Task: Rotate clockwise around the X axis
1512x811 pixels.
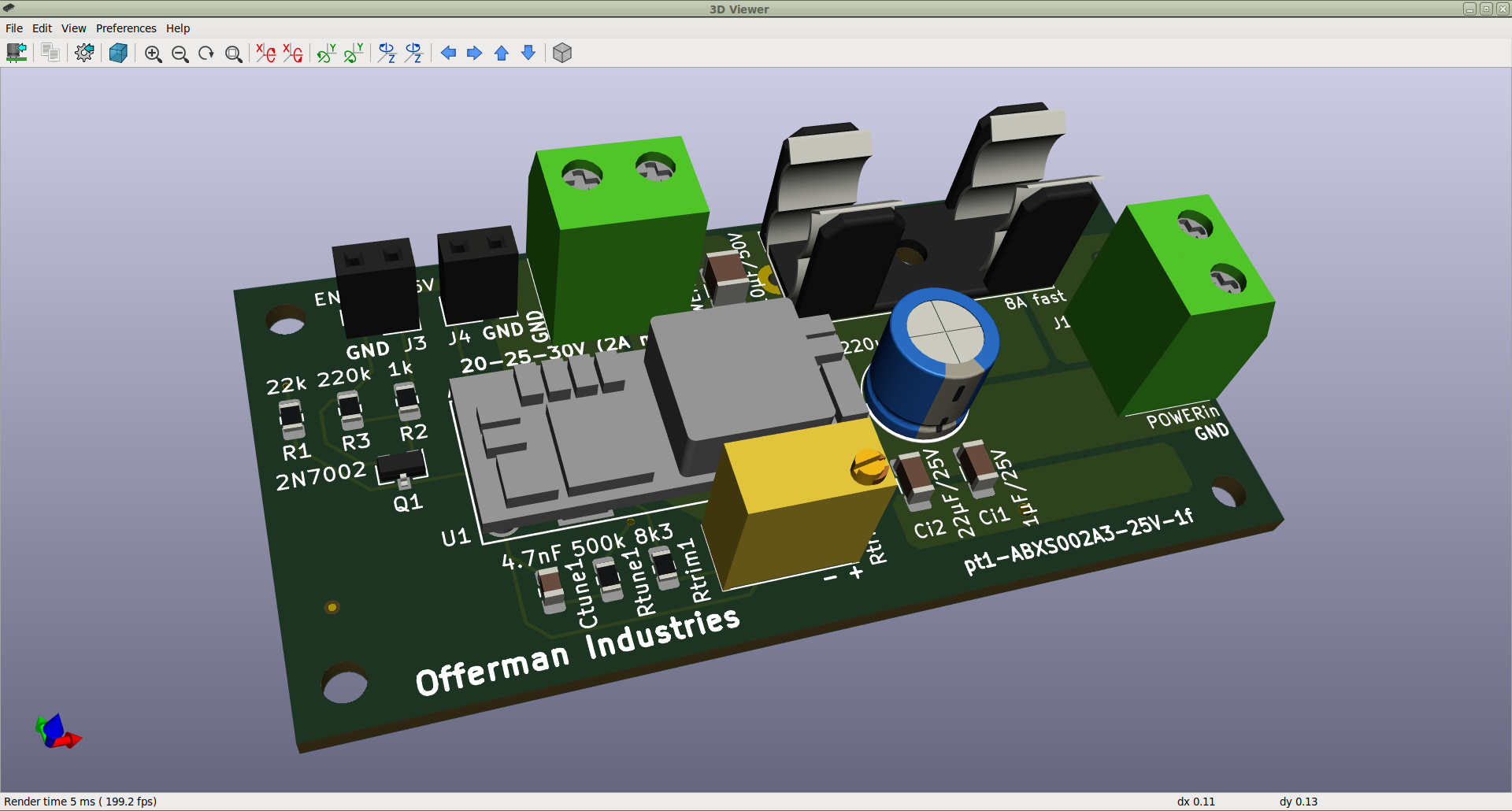Action: (266, 53)
